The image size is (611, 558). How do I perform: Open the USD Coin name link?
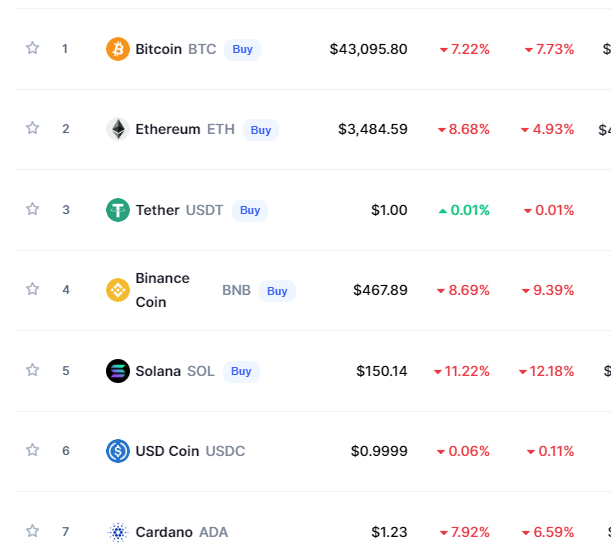tap(167, 451)
